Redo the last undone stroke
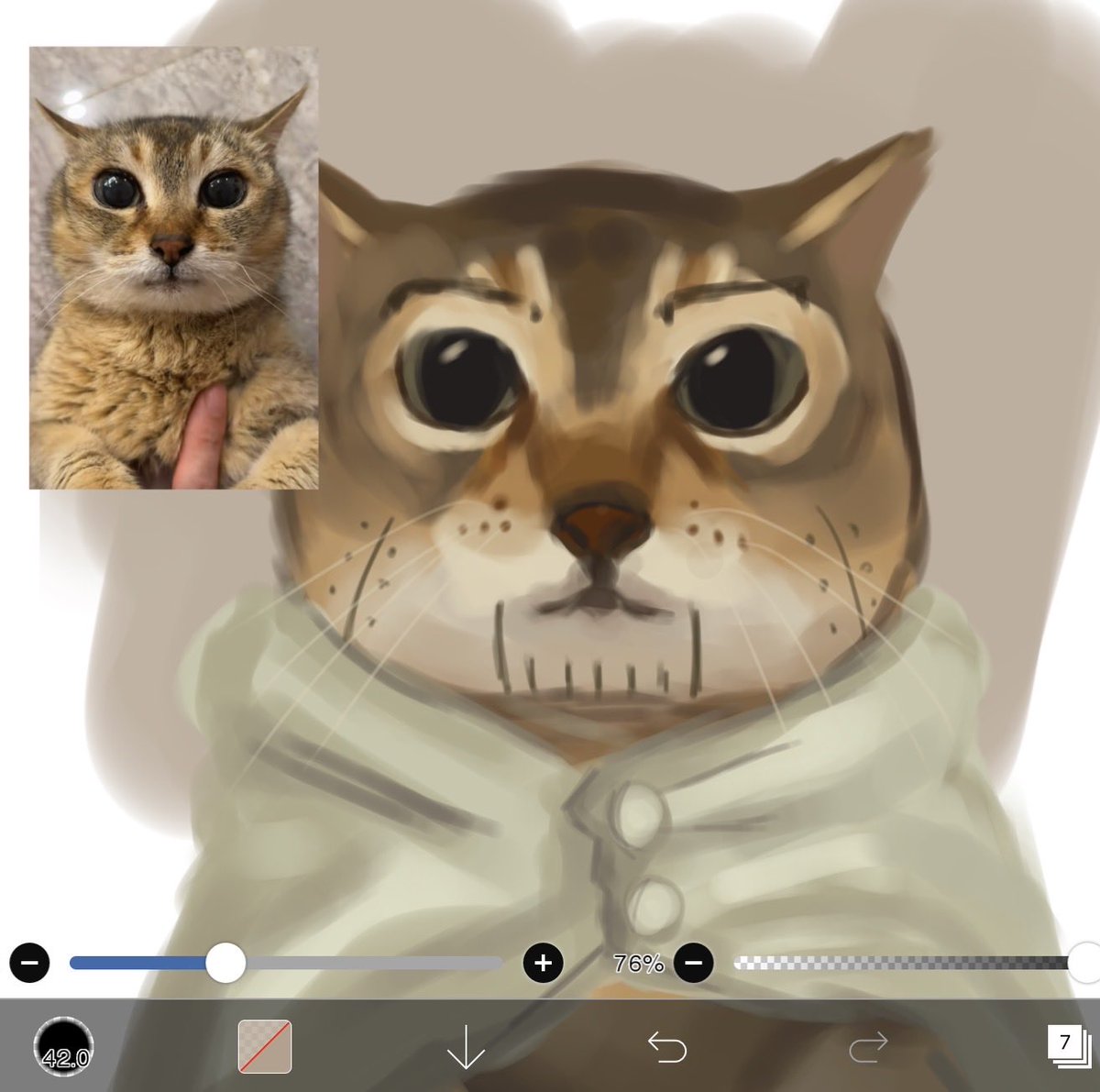The height and width of the screenshot is (1092, 1100). coord(868,1047)
